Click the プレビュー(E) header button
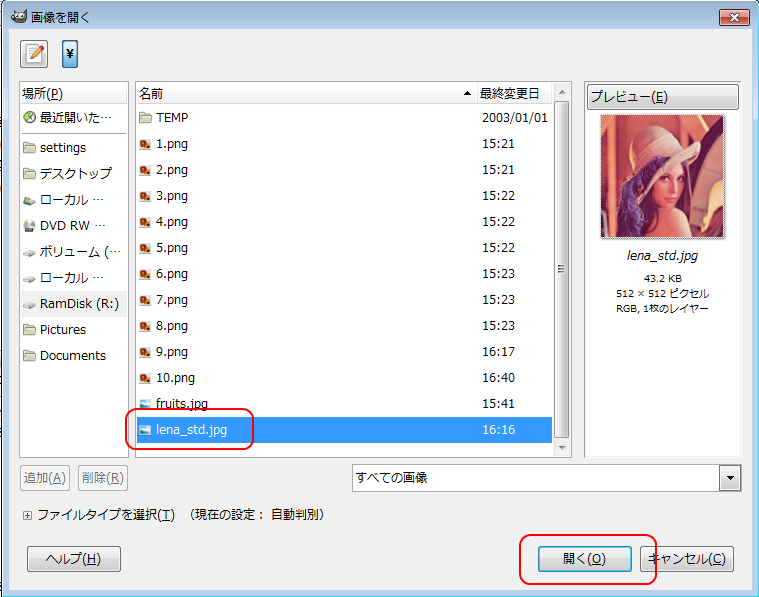The width and height of the screenshot is (759, 597). click(662, 97)
